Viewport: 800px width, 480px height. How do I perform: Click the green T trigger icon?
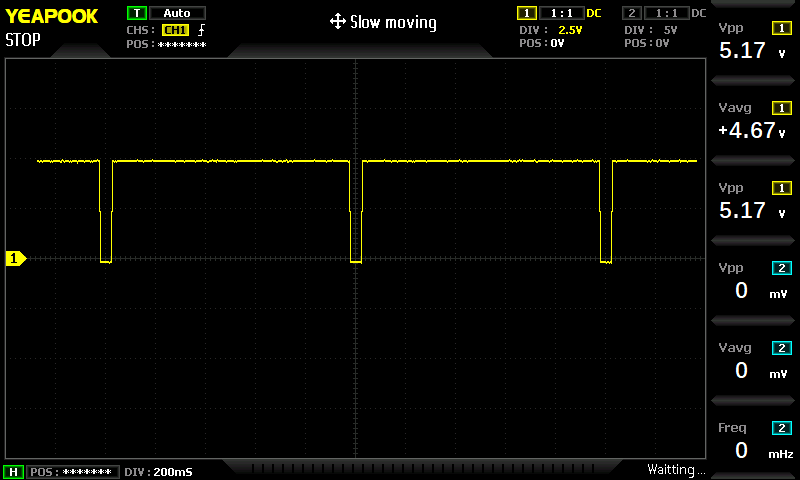tap(137, 13)
